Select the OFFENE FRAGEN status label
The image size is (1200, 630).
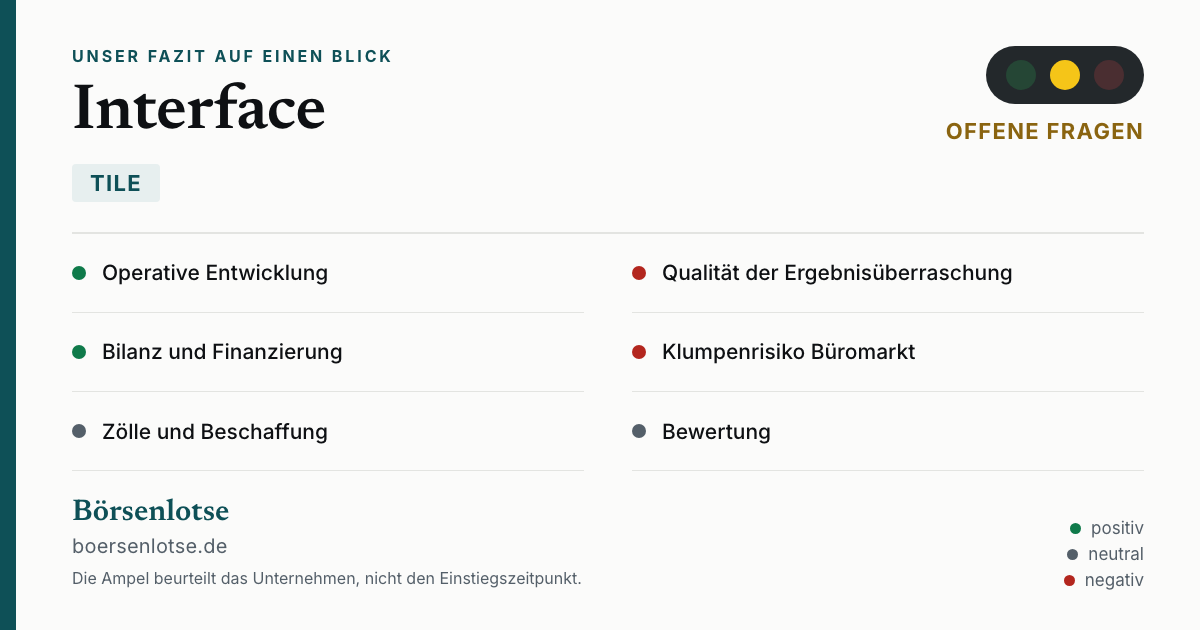point(1044,131)
